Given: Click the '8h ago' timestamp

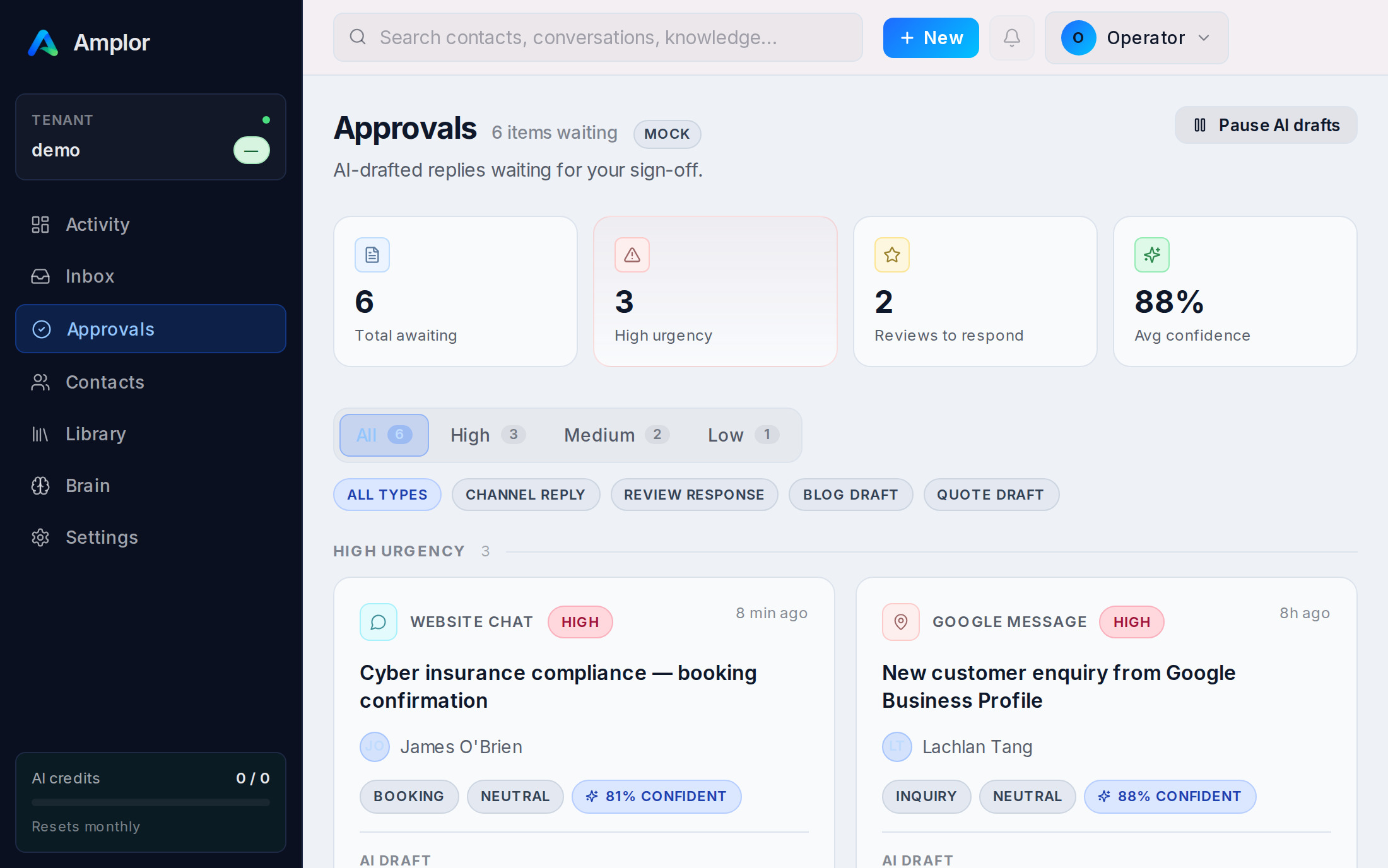Looking at the screenshot, I should coord(1304,613).
